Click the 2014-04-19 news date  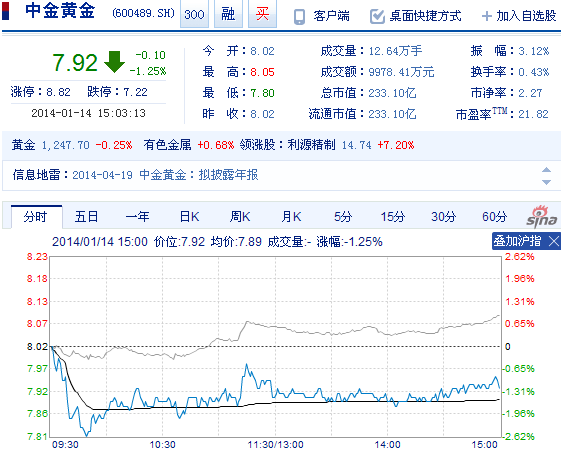pos(102,175)
